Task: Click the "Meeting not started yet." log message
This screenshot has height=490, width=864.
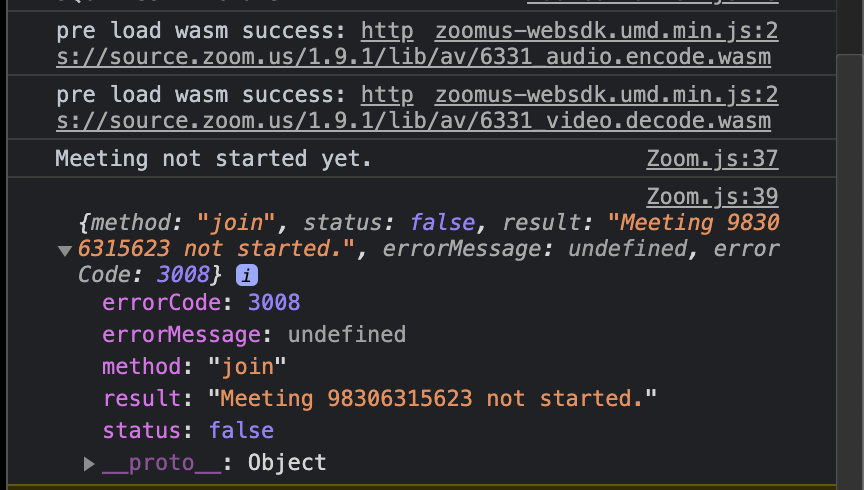Action: (x=214, y=159)
